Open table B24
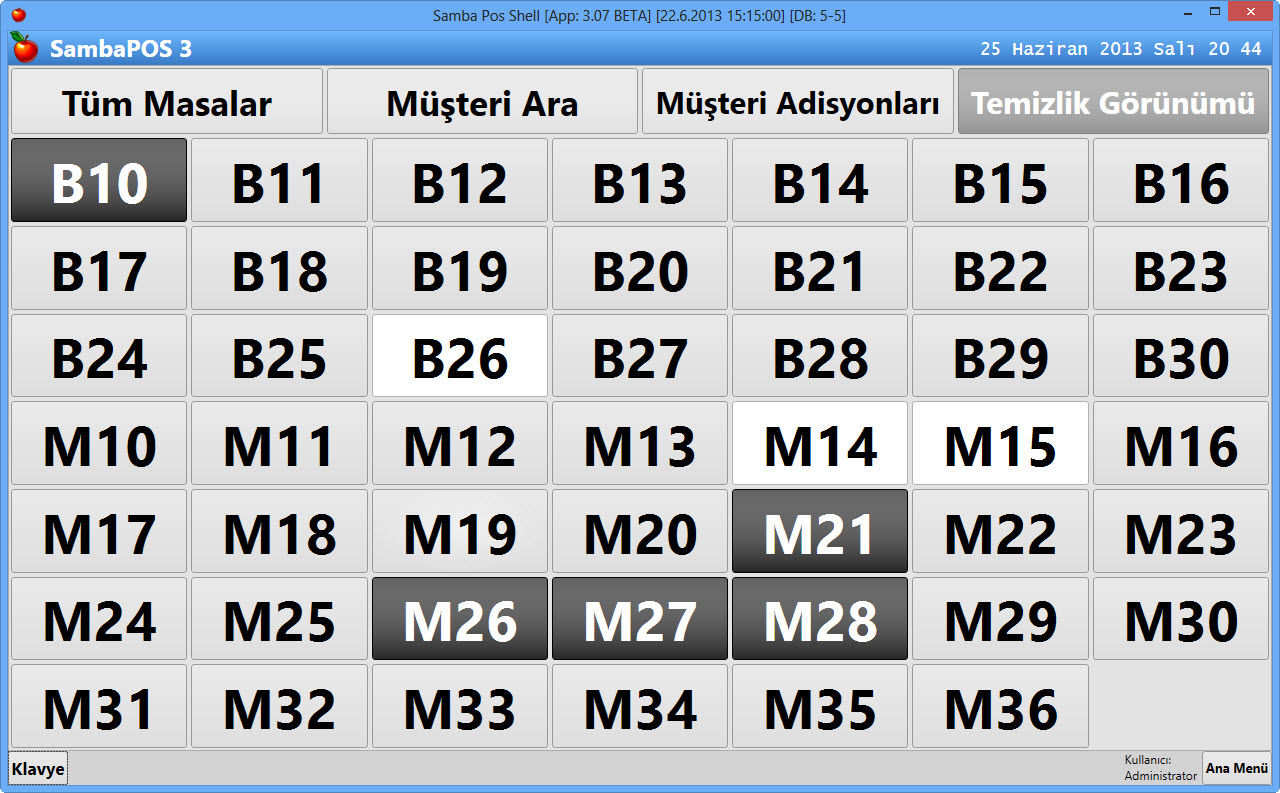 coord(98,355)
